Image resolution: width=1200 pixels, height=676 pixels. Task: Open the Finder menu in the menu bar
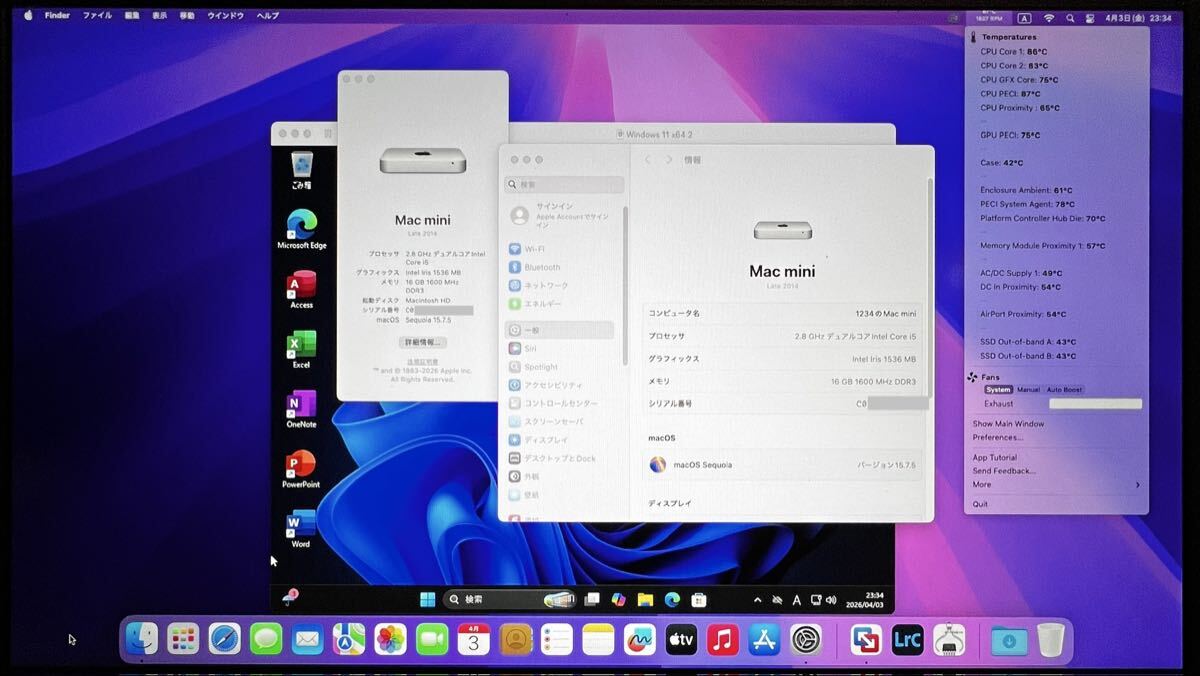pyautogui.click(x=57, y=16)
